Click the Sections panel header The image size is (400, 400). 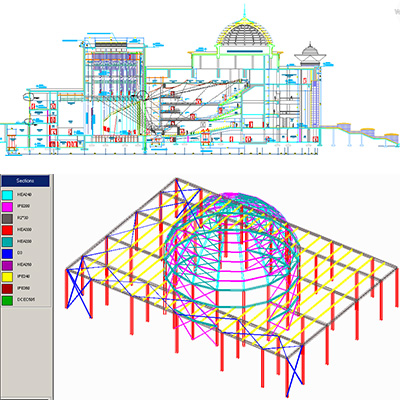[x=25, y=181]
